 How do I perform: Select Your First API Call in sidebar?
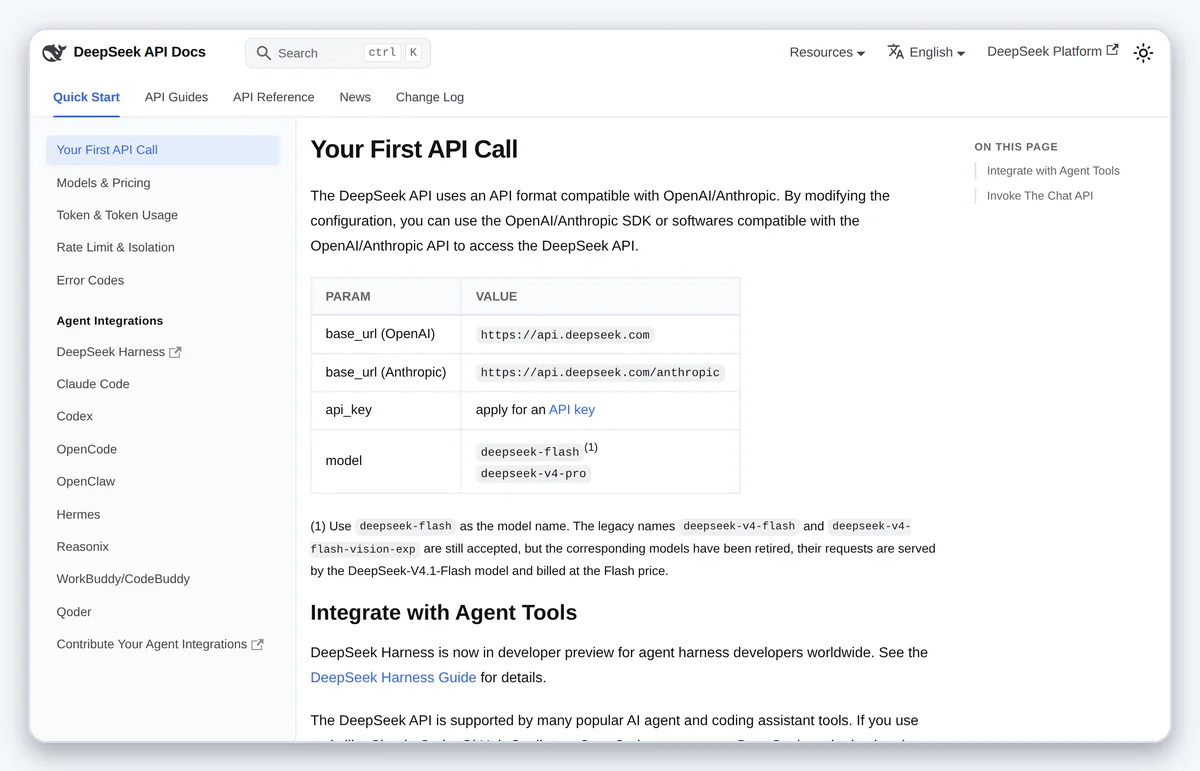163,150
